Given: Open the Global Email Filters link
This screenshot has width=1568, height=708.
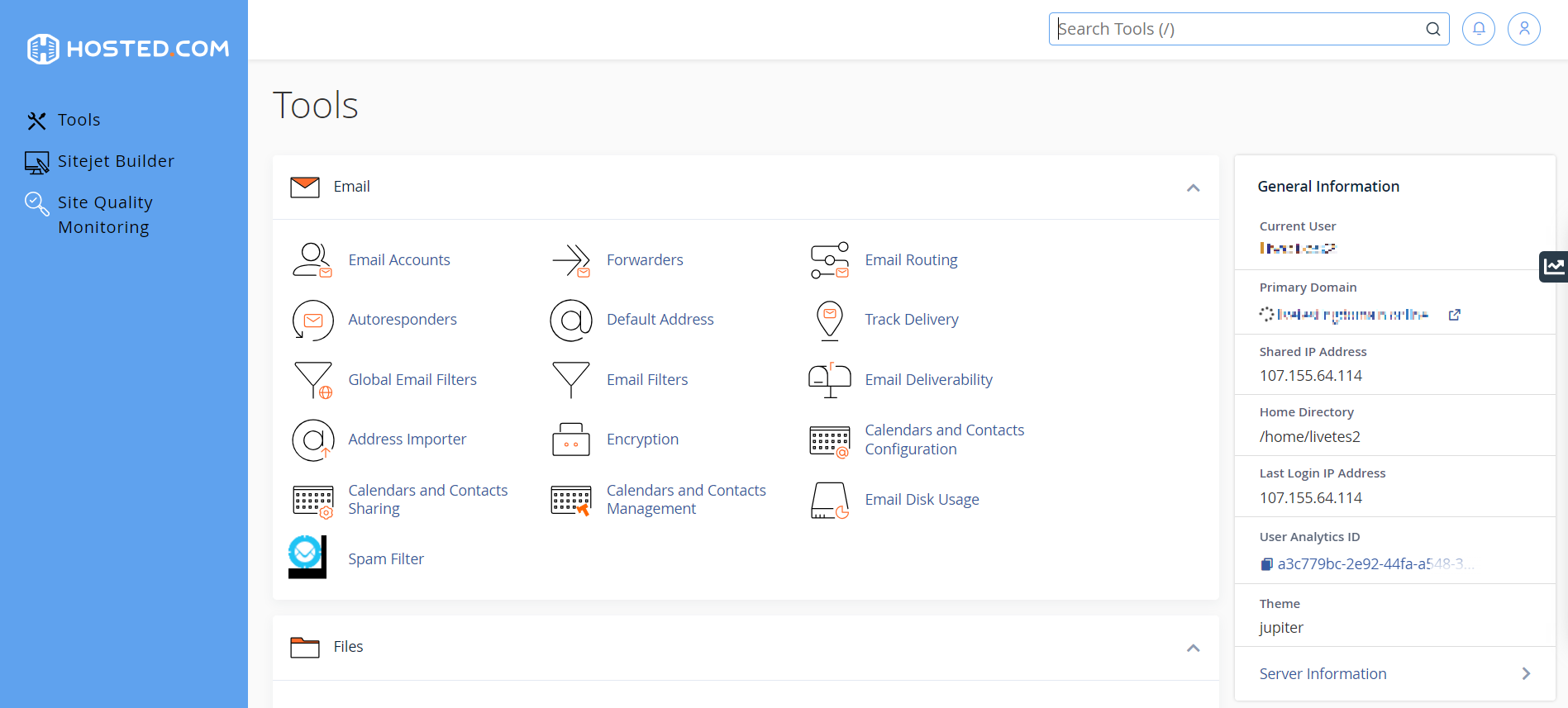Looking at the screenshot, I should coord(412,380).
